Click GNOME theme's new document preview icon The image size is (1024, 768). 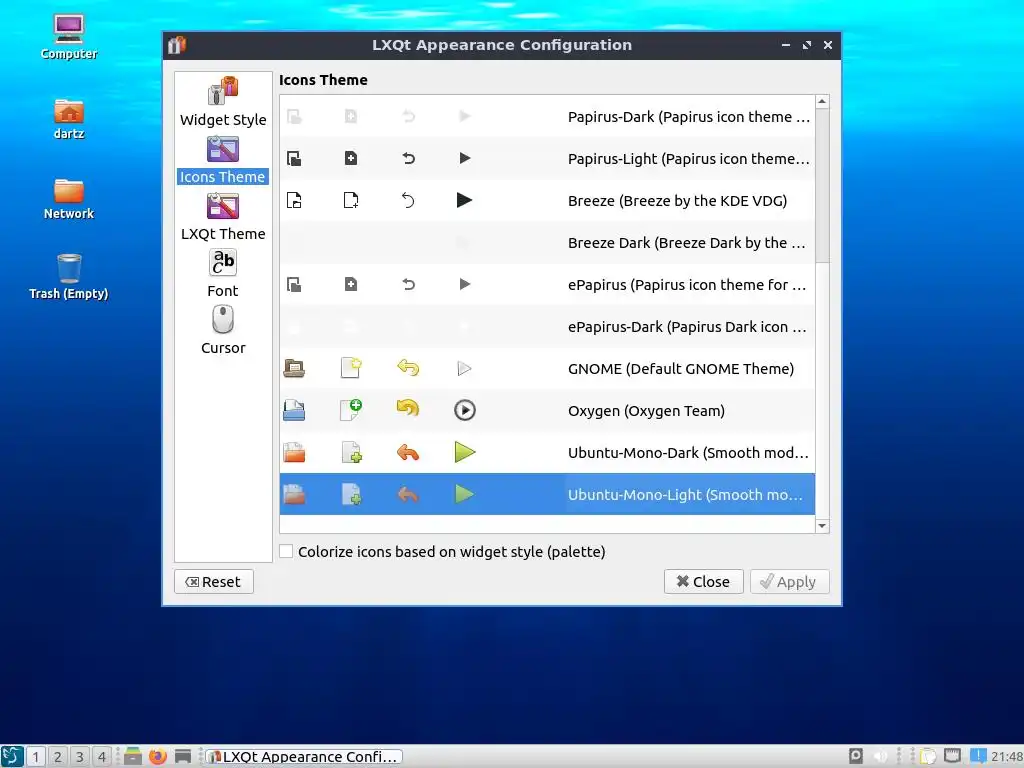pos(351,368)
